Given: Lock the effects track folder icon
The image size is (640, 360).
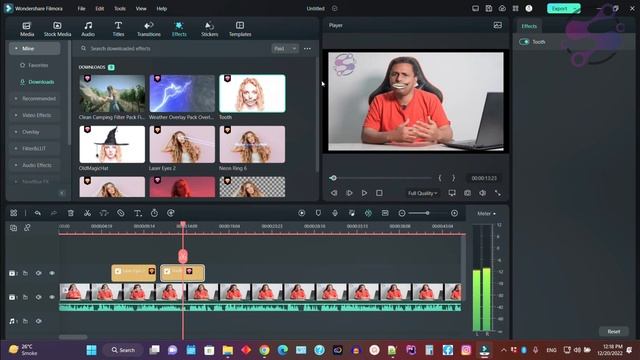Looking at the screenshot, I should tap(25, 273).
